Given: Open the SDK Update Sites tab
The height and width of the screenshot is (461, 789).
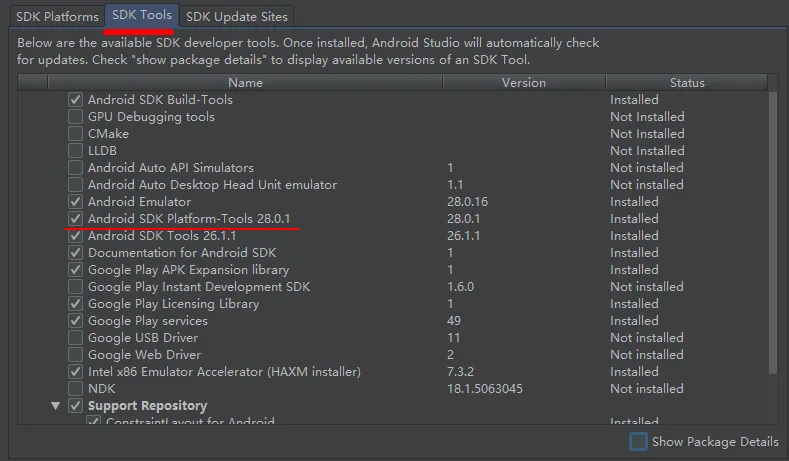Looking at the screenshot, I should click(236, 16).
